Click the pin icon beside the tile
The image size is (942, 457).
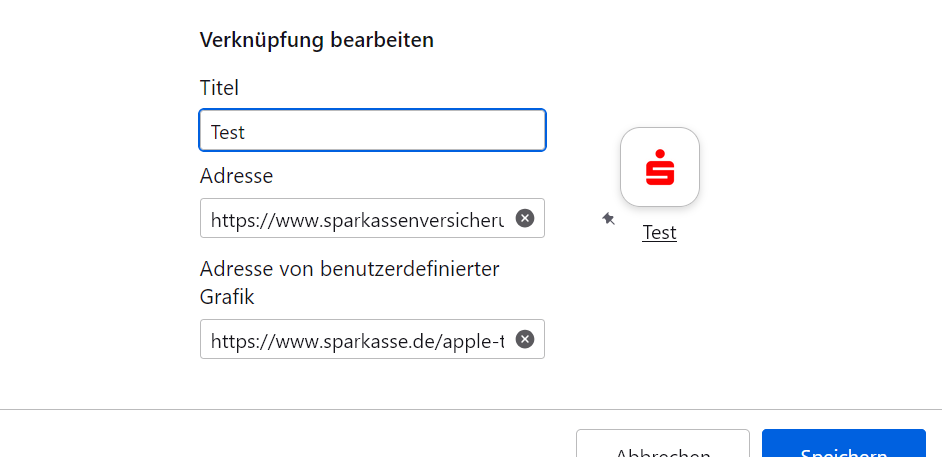pyautogui.click(x=608, y=218)
